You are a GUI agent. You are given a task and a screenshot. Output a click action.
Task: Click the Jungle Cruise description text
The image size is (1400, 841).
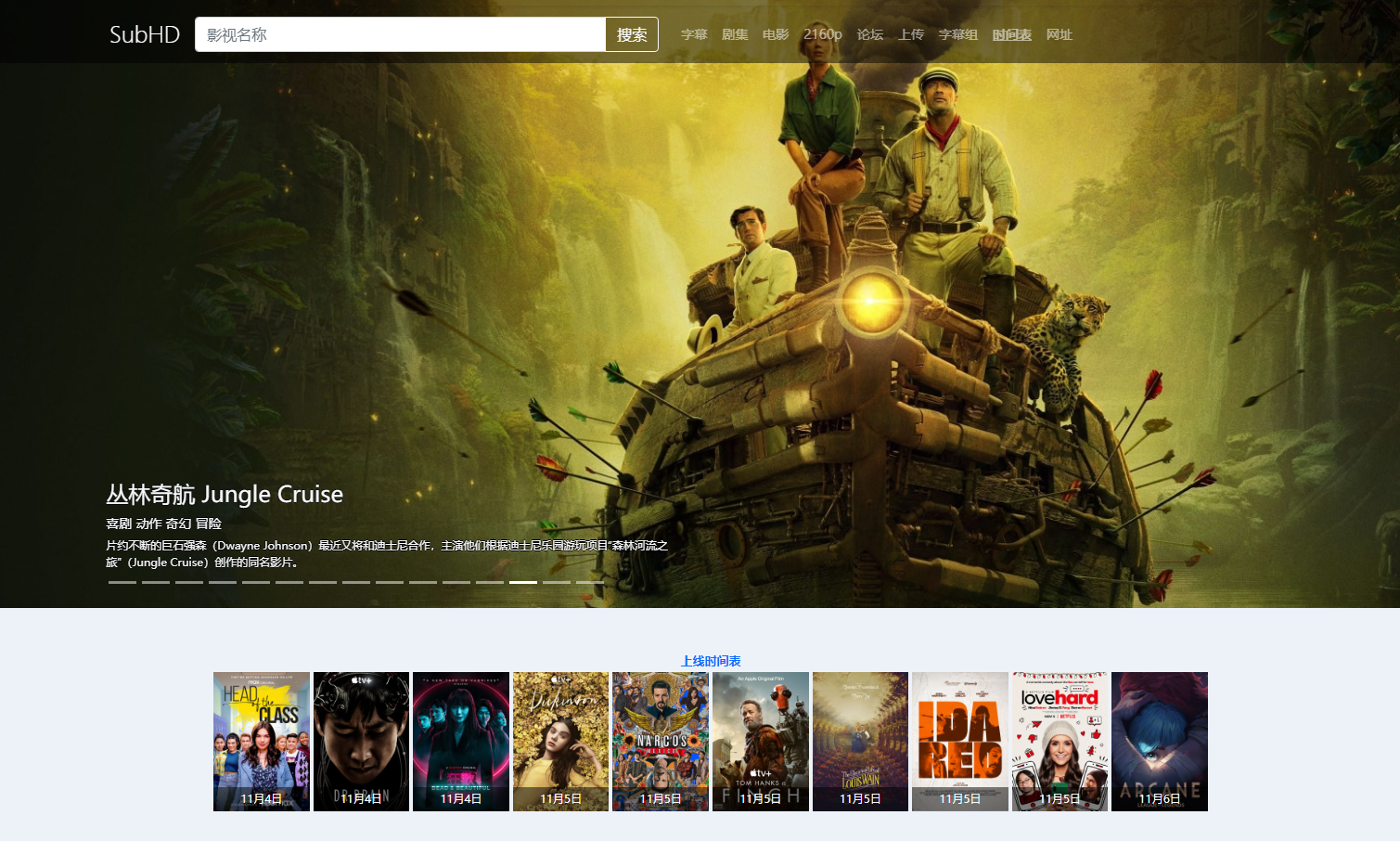coord(387,553)
